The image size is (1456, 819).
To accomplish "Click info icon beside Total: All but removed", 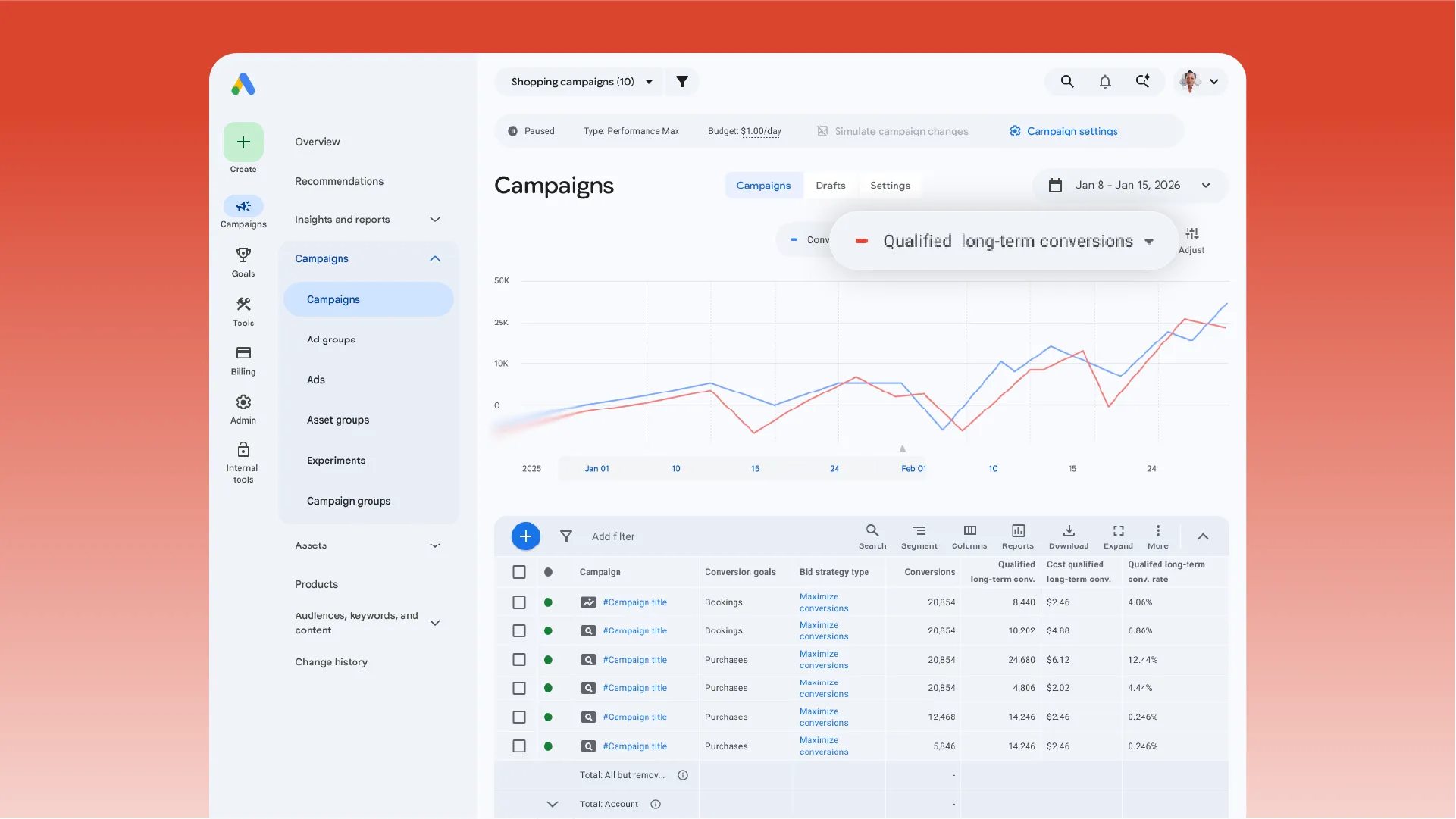I will click(x=683, y=775).
